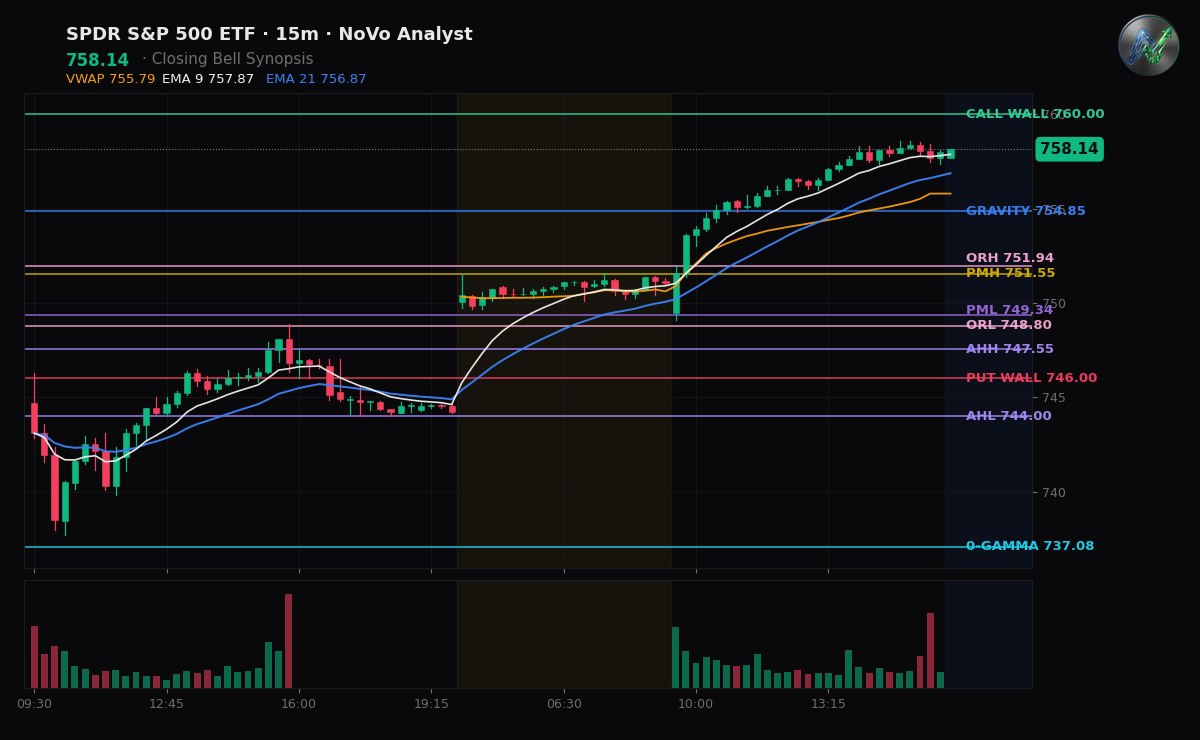Click the ORL 748.80 level label
Screen dimensions: 1200x740
[1009, 325]
